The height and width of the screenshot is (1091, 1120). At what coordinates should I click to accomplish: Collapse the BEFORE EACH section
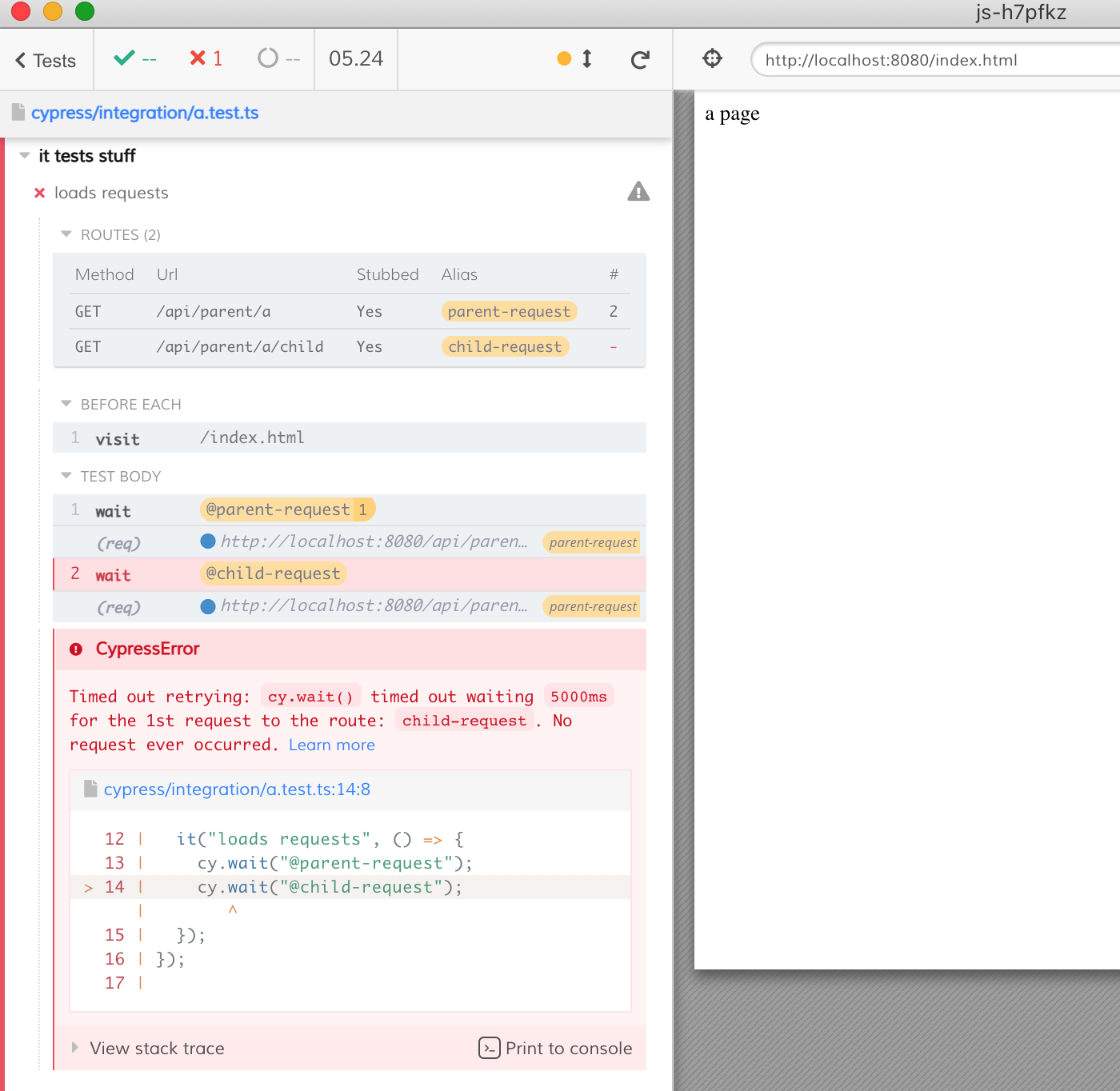(x=65, y=403)
